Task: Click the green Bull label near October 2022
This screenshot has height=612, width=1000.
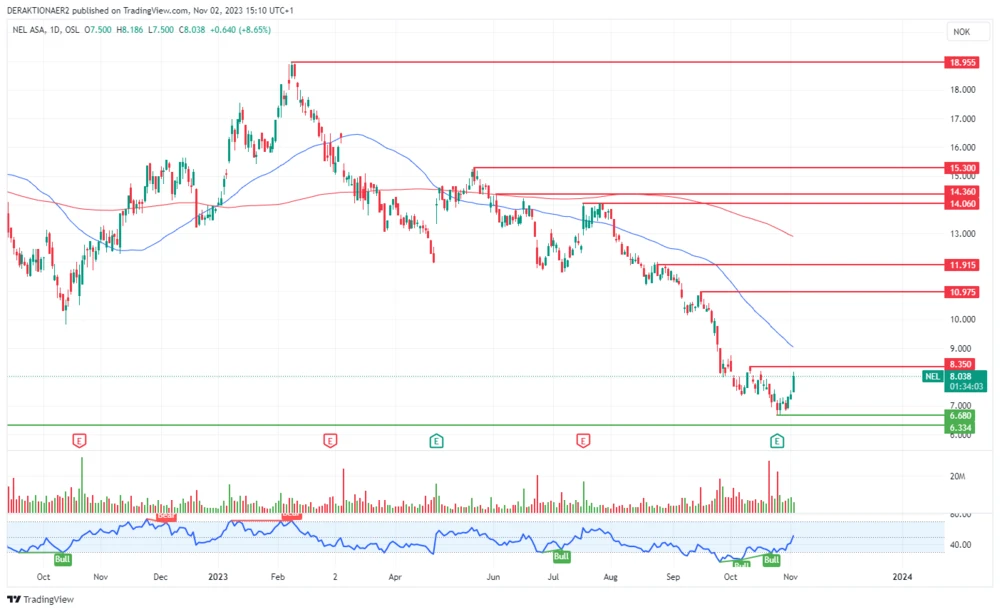Action: pyautogui.click(x=62, y=560)
